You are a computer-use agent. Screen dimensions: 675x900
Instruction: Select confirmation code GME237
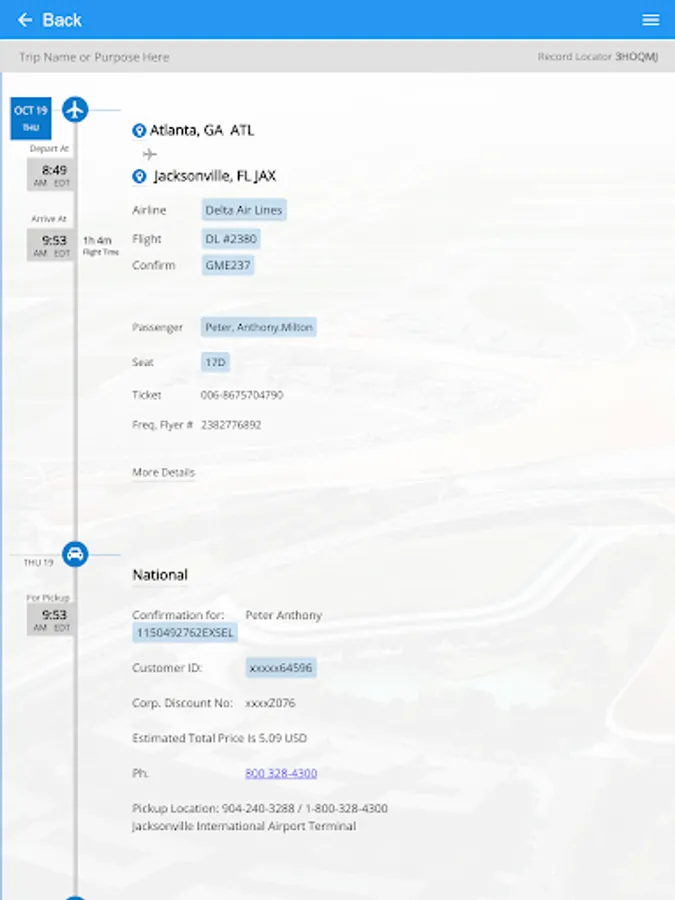pyautogui.click(x=228, y=265)
